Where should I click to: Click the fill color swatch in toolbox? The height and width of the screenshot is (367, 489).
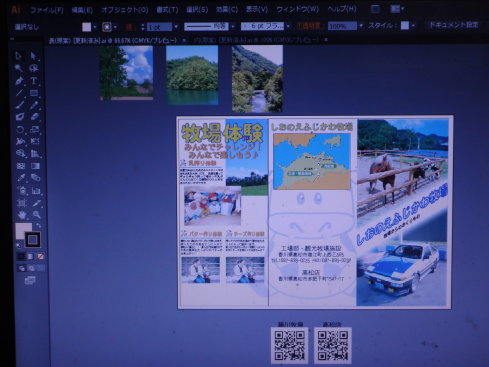(23, 230)
